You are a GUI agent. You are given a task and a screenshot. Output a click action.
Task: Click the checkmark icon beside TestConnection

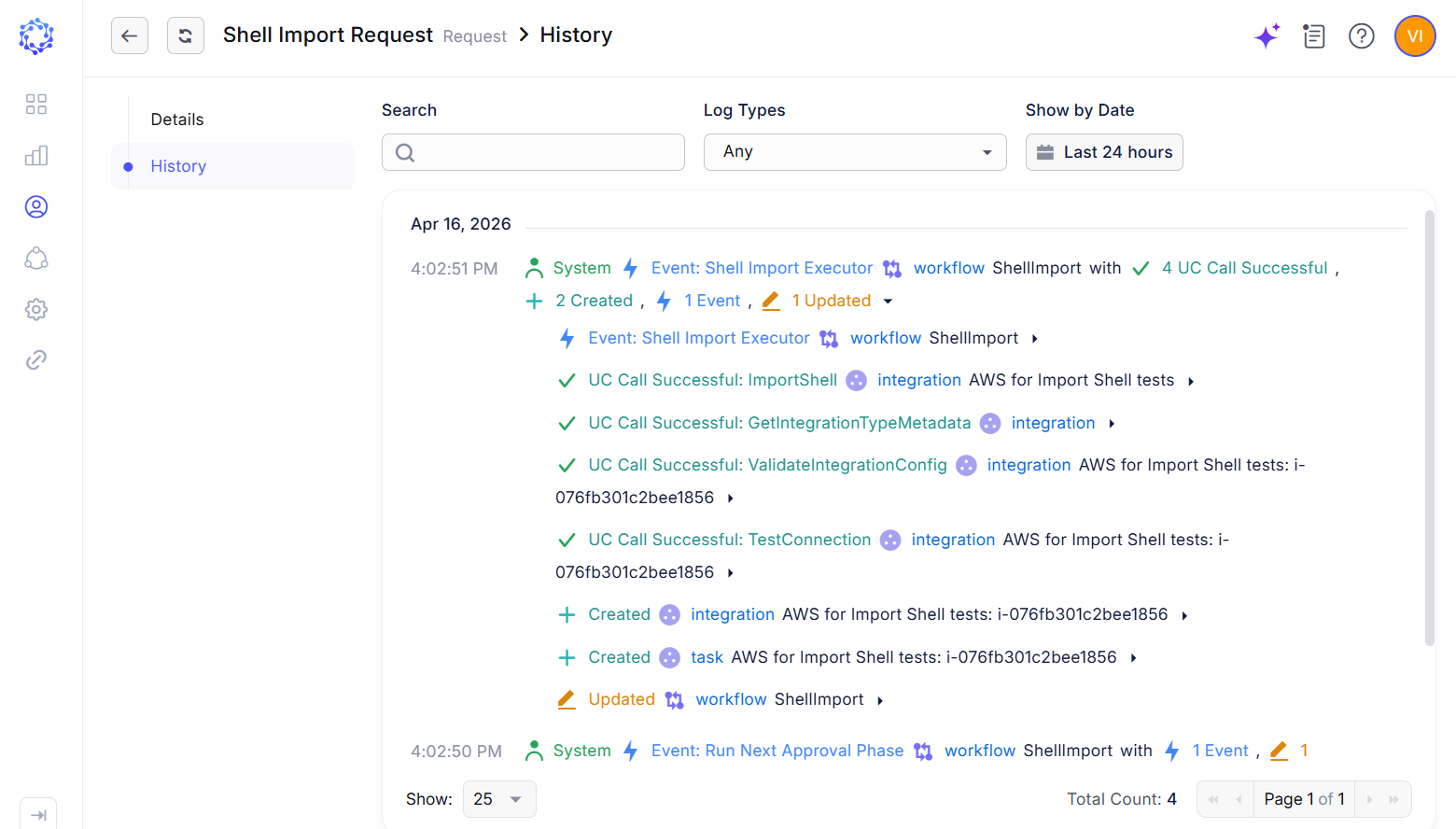pyautogui.click(x=567, y=540)
